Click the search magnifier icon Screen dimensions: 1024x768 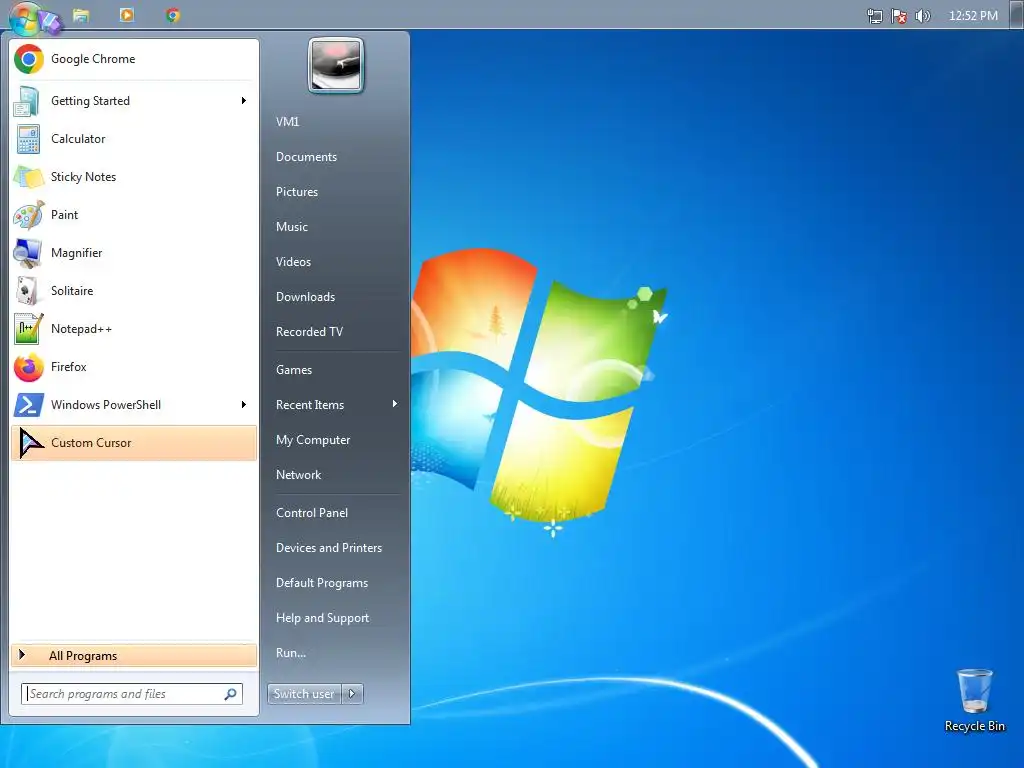231,694
